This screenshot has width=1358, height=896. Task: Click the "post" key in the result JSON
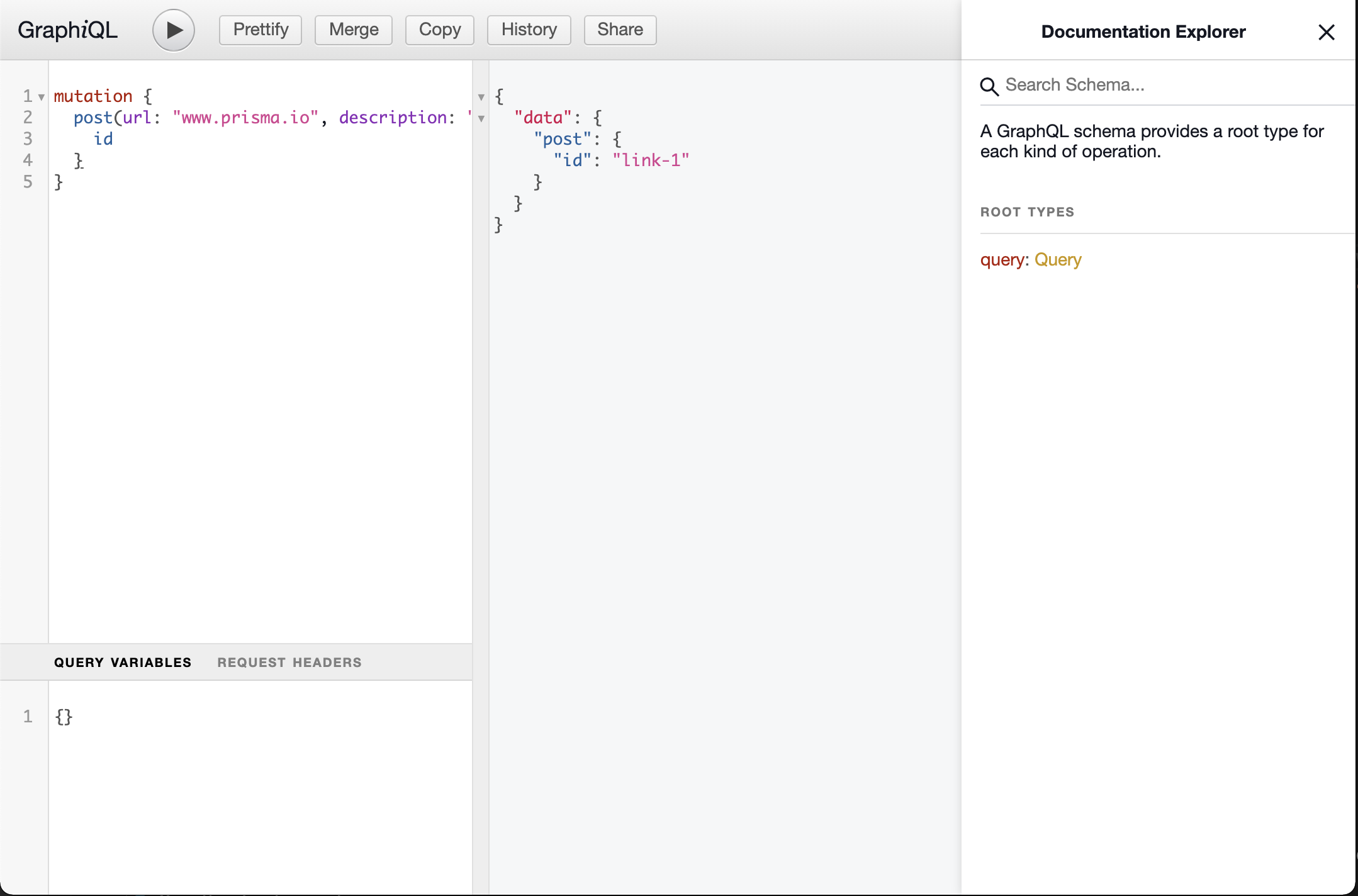tap(563, 139)
